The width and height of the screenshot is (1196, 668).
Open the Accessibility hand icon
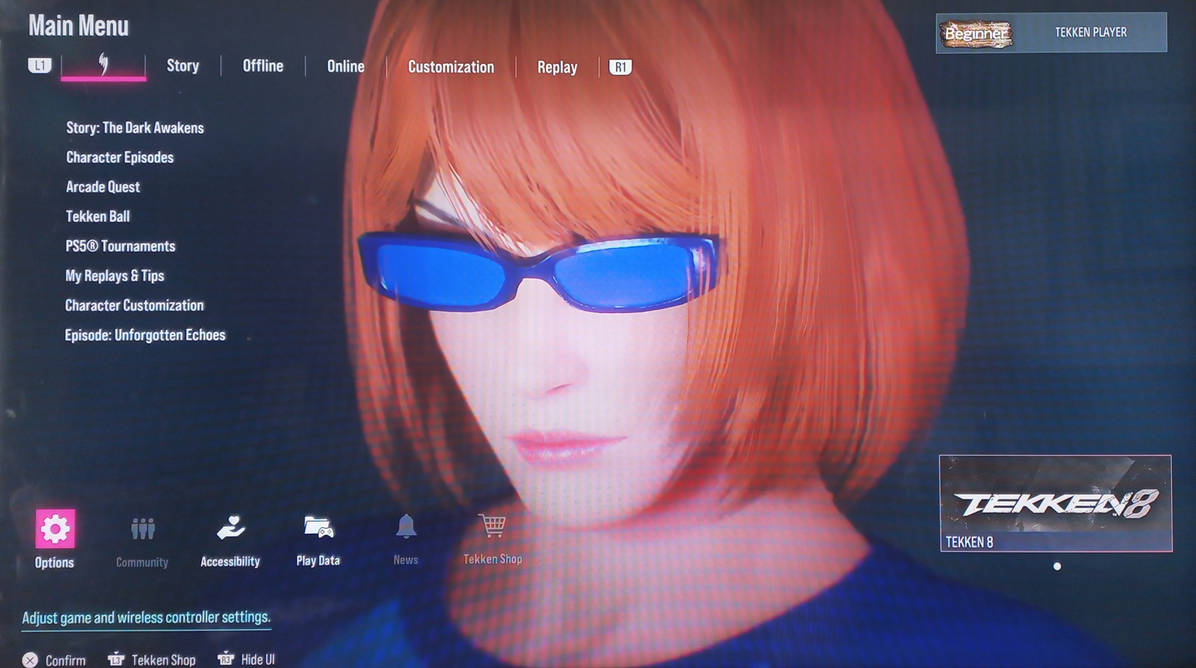coord(230,527)
